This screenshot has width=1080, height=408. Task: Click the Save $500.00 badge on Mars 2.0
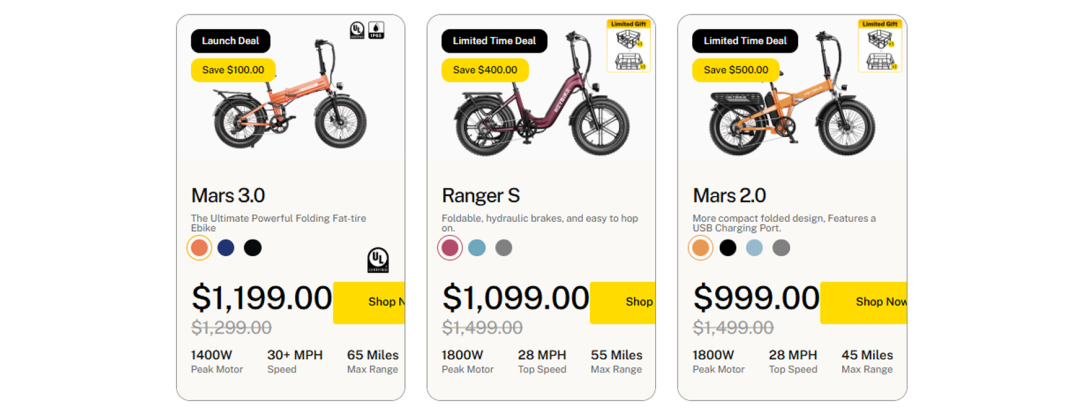pyautogui.click(x=736, y=70)
